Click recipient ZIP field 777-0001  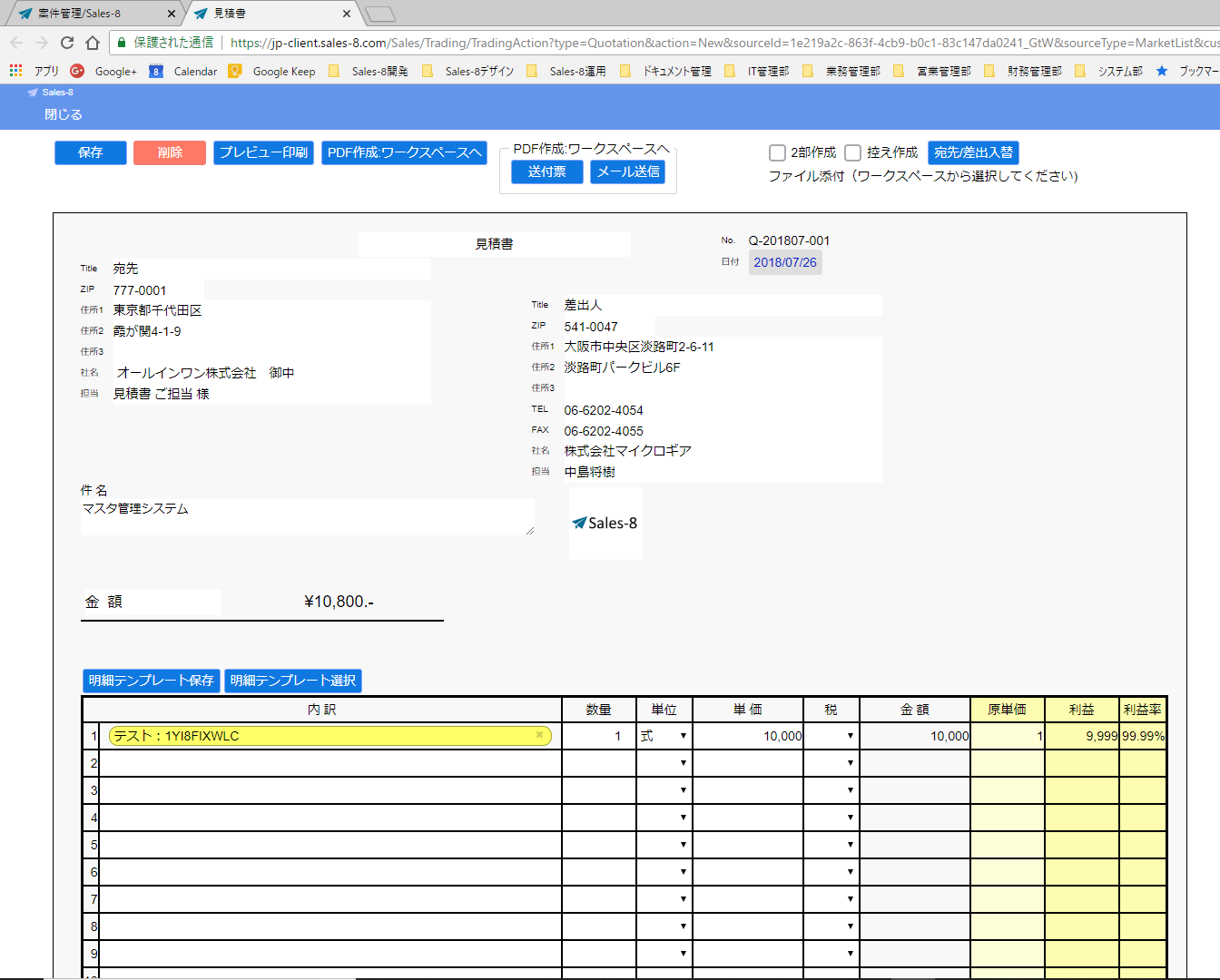[x=158, y=290]
